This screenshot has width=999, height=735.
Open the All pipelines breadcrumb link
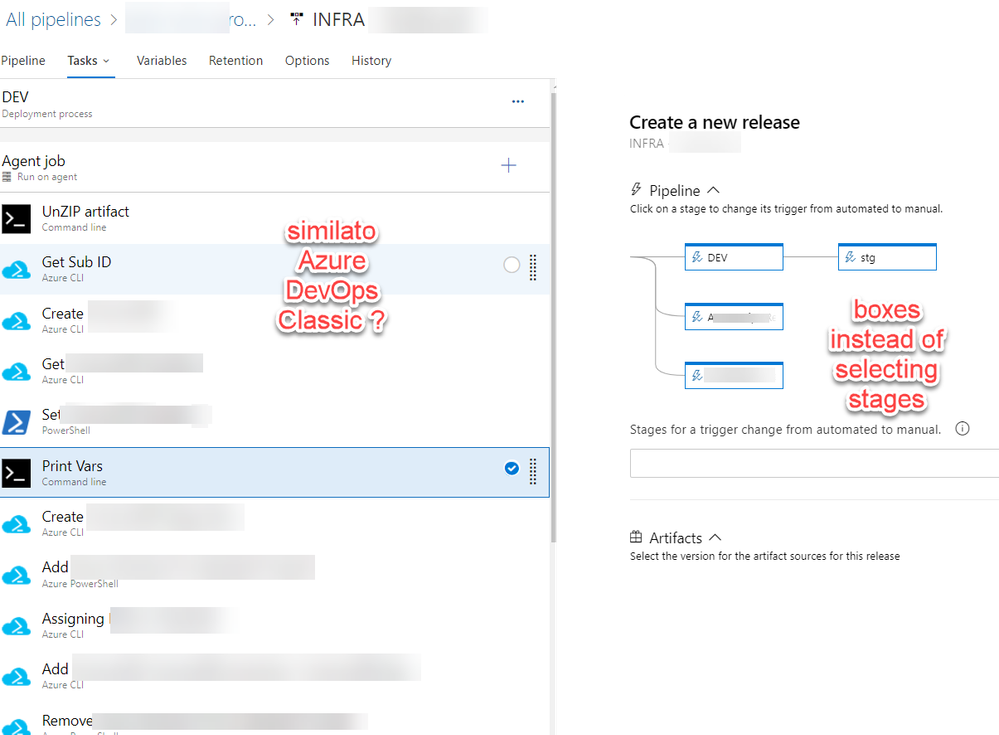[54, 20]
